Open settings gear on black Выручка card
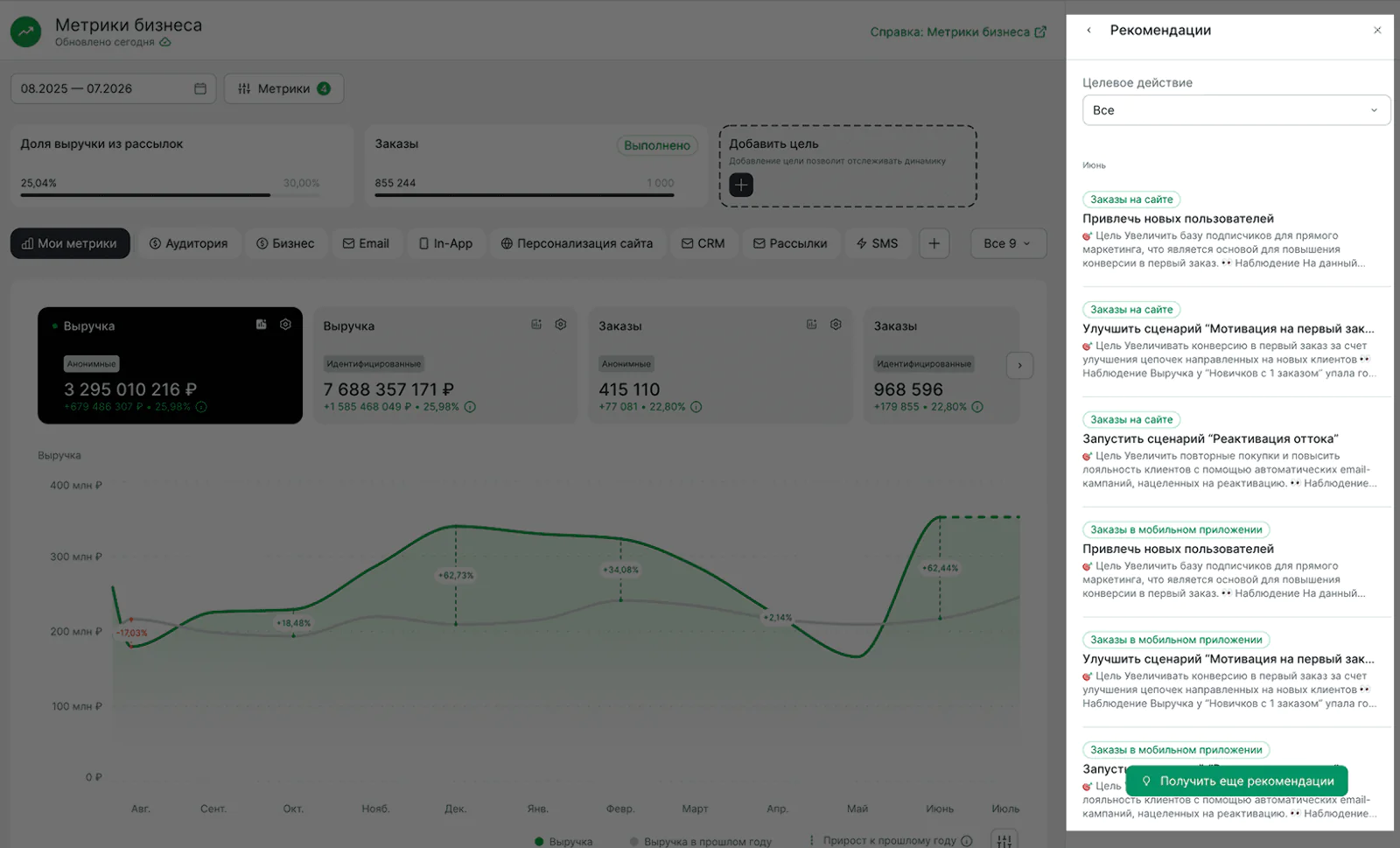The height and width of the screenshot is (848, 1400). pos(285,325)
